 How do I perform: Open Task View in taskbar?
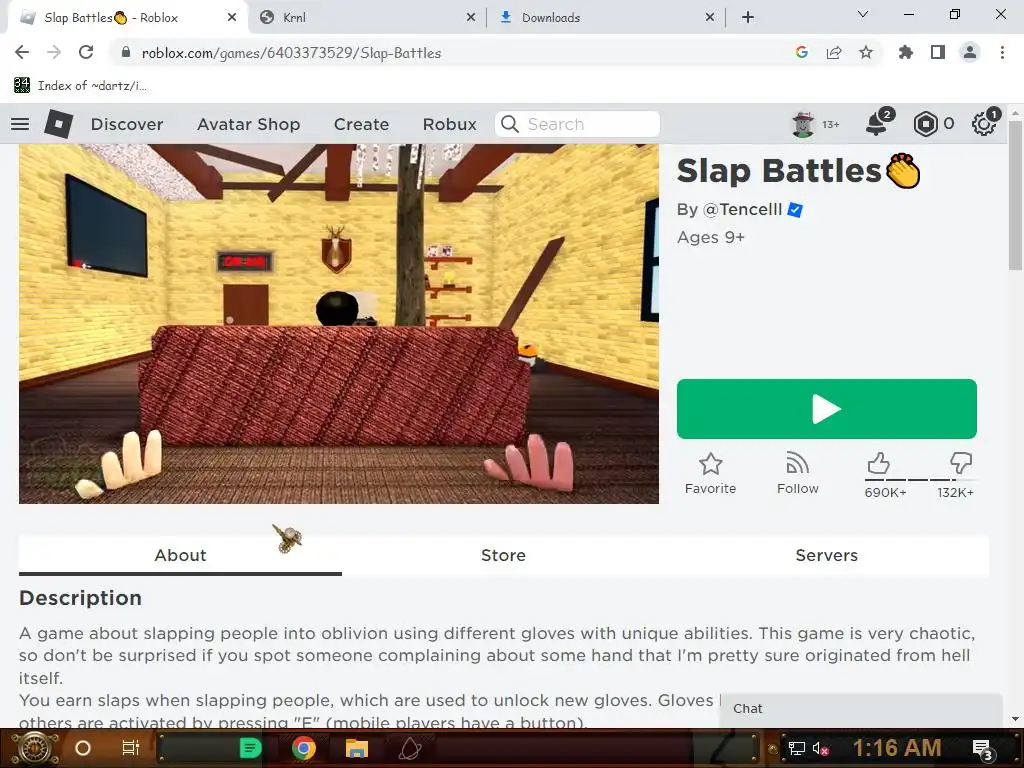131,748
